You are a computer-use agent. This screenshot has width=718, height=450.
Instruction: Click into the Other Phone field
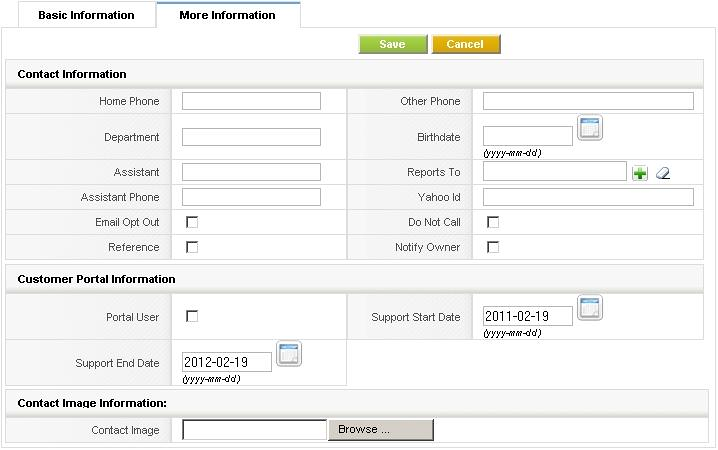click(x=588, y=101)
